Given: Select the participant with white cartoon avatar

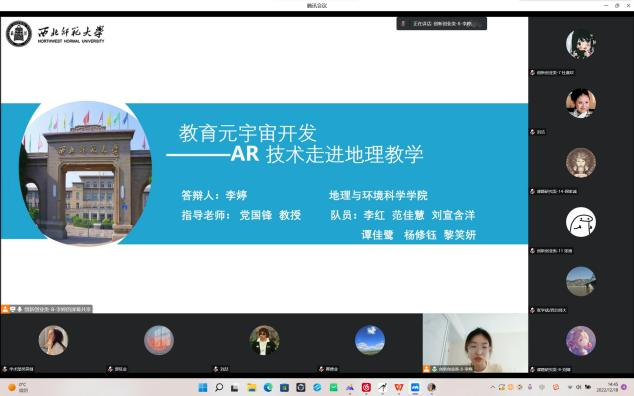Looking at the screenshot, I should click(x=581, y=222).
